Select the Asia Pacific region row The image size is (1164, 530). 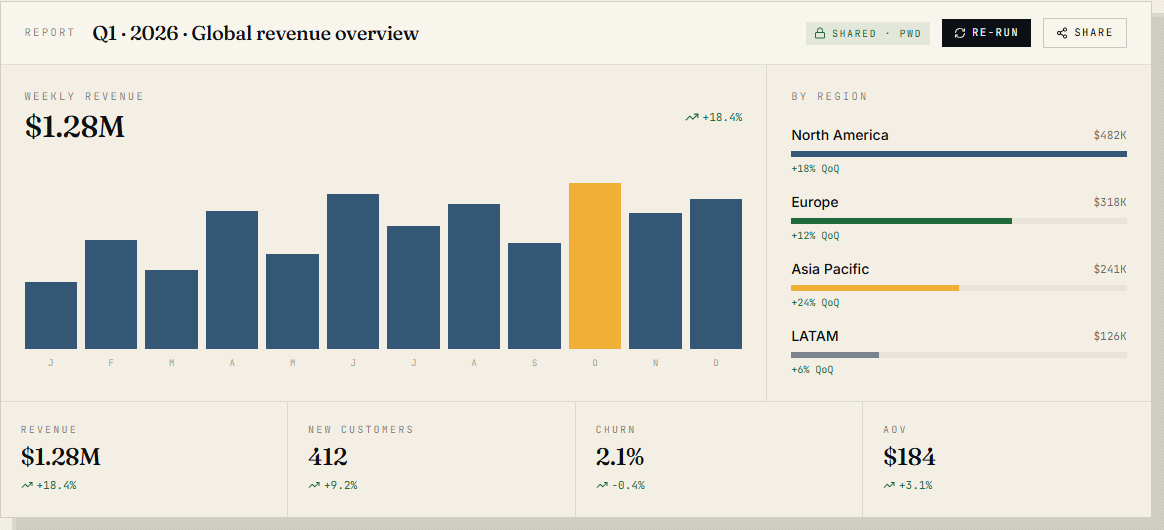pos(959,285)
